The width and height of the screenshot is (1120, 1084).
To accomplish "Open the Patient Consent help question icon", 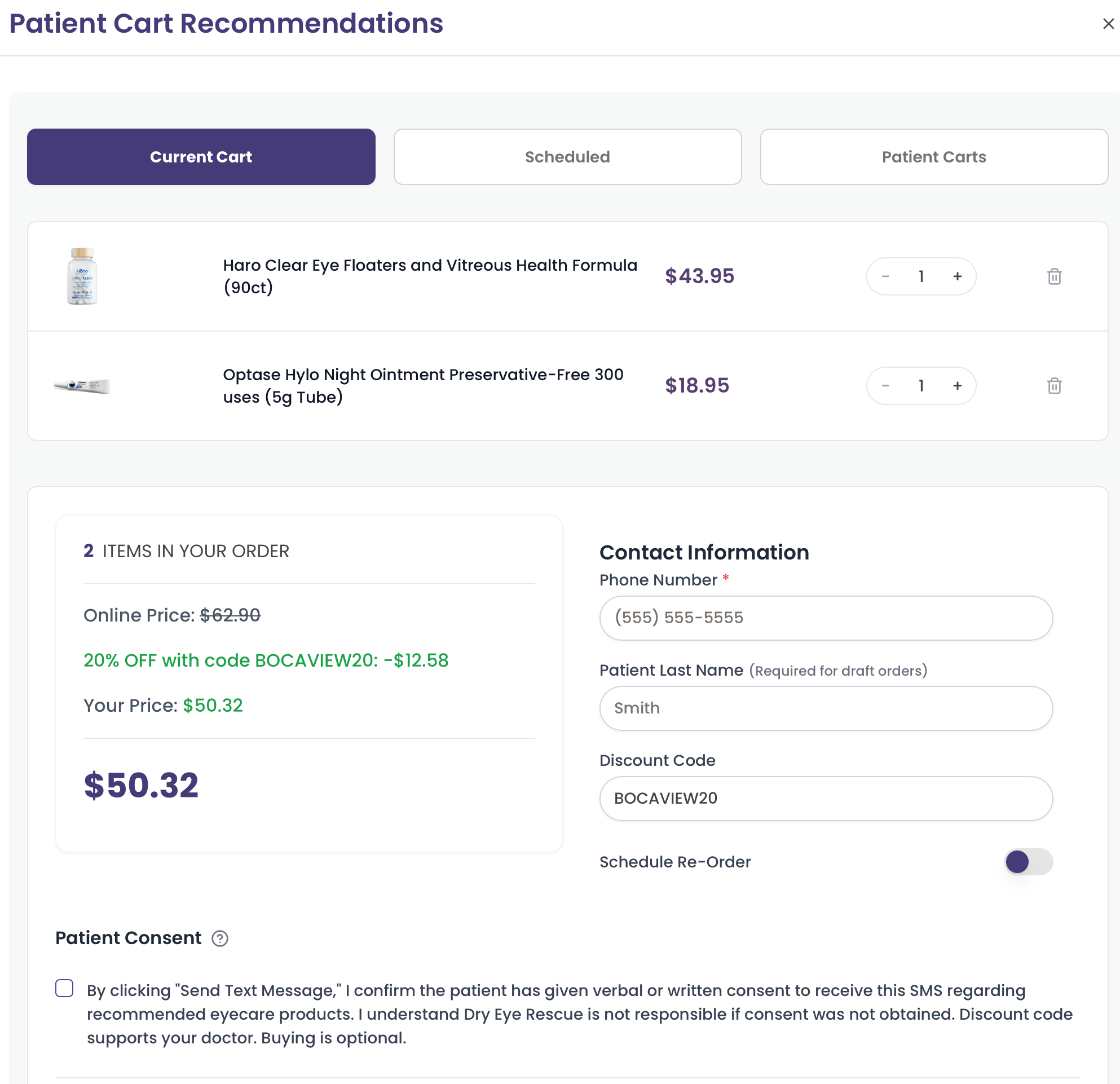I will pos(220,938).
